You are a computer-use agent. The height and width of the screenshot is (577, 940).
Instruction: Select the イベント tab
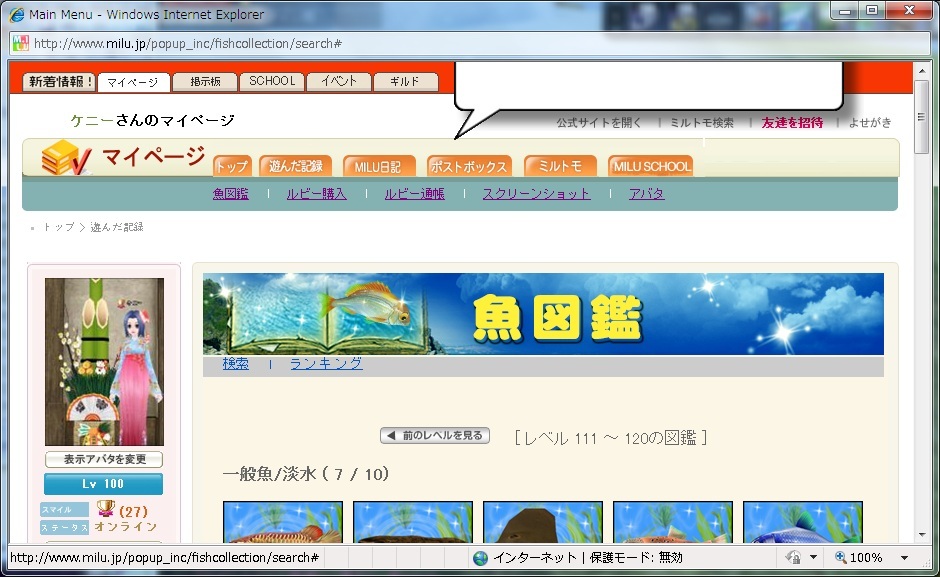pos(338,82)
